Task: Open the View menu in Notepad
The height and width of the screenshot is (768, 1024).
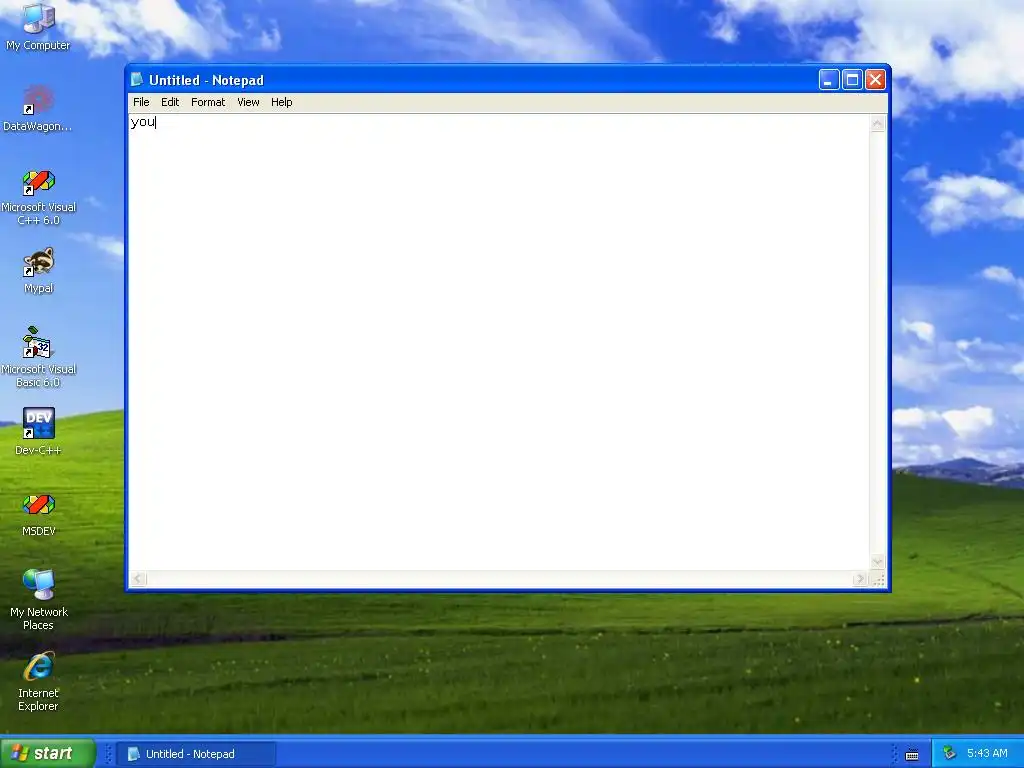Action: pos(248,102)
